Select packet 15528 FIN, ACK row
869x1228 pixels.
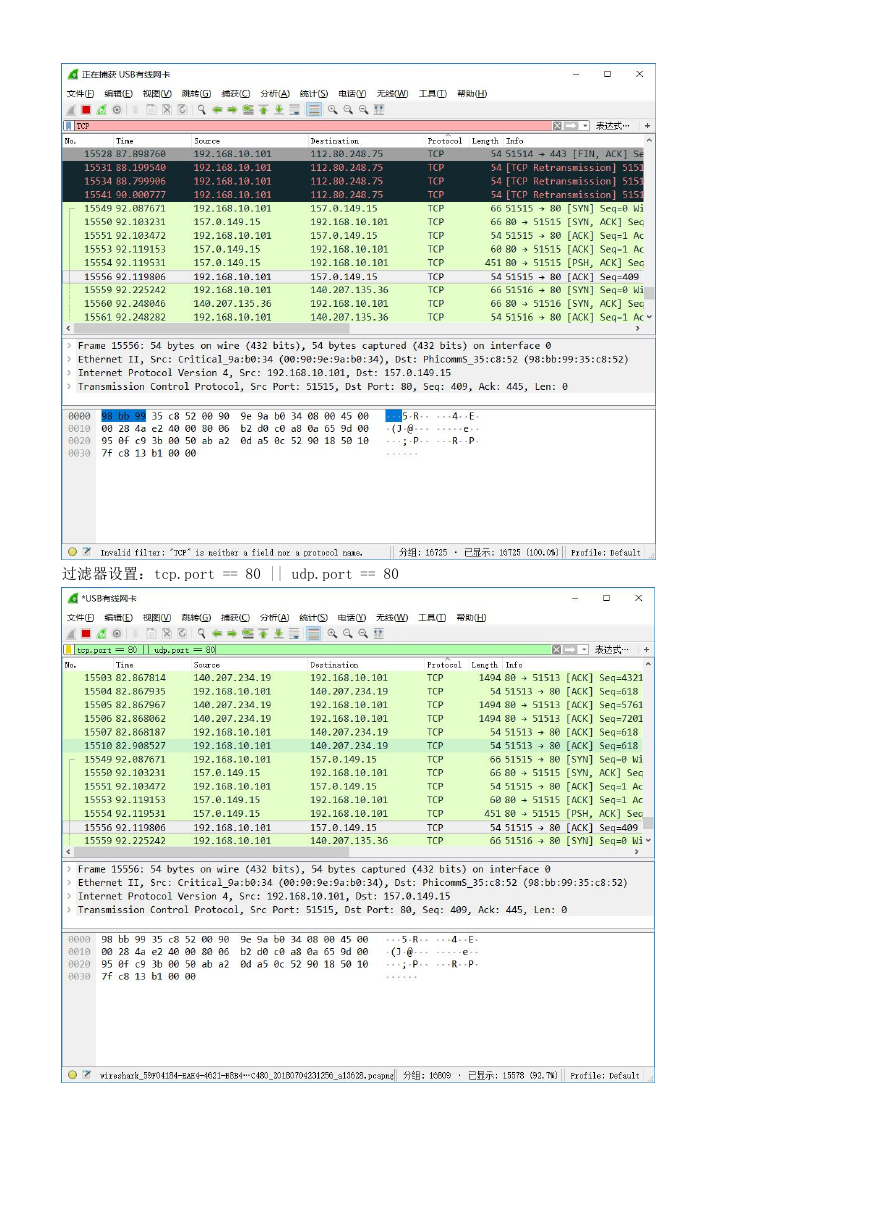[x=353, y=154]
